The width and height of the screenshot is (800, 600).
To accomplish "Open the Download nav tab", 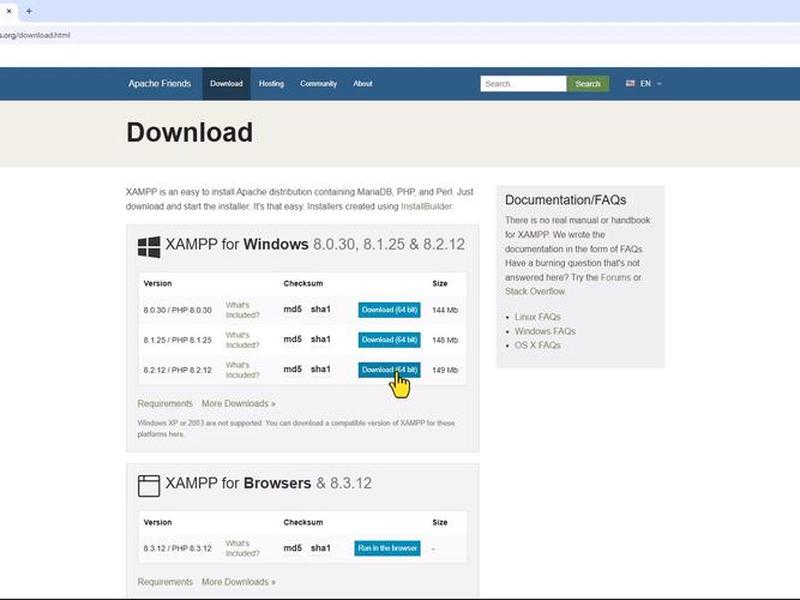I will pos(226,84).
